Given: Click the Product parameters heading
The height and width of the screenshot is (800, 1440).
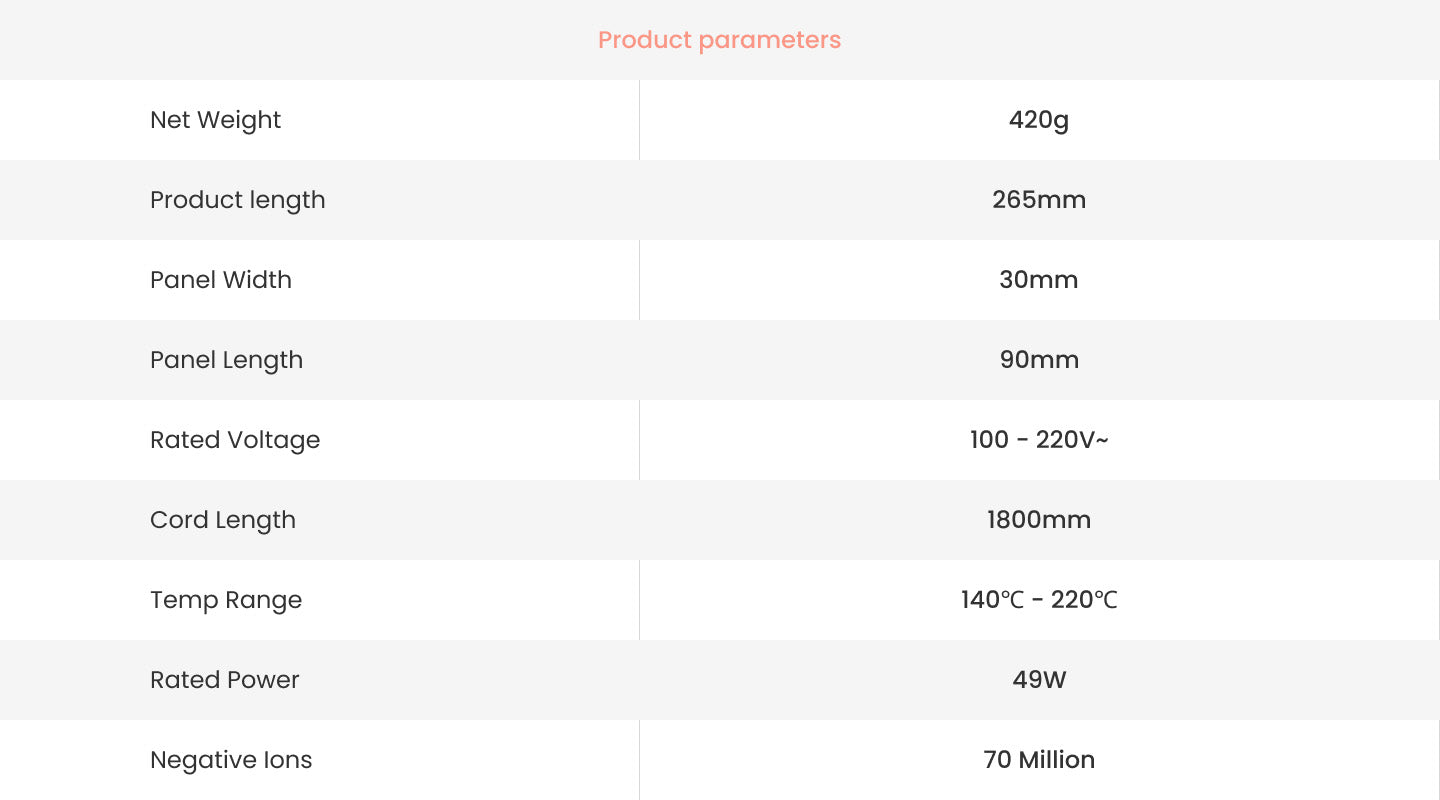Looking at the screenshot, I should coord(719,40).
